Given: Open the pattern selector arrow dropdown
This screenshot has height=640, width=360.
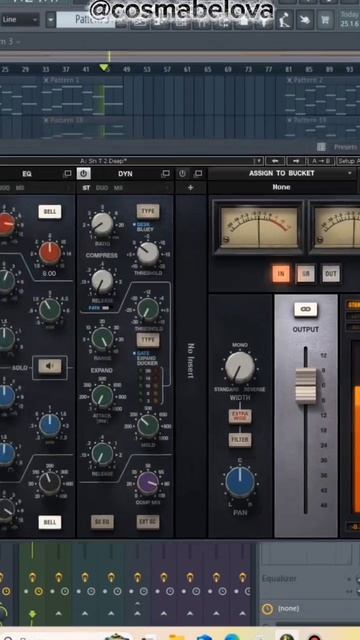Looking at the screenshot, I should tap(51, 19).
